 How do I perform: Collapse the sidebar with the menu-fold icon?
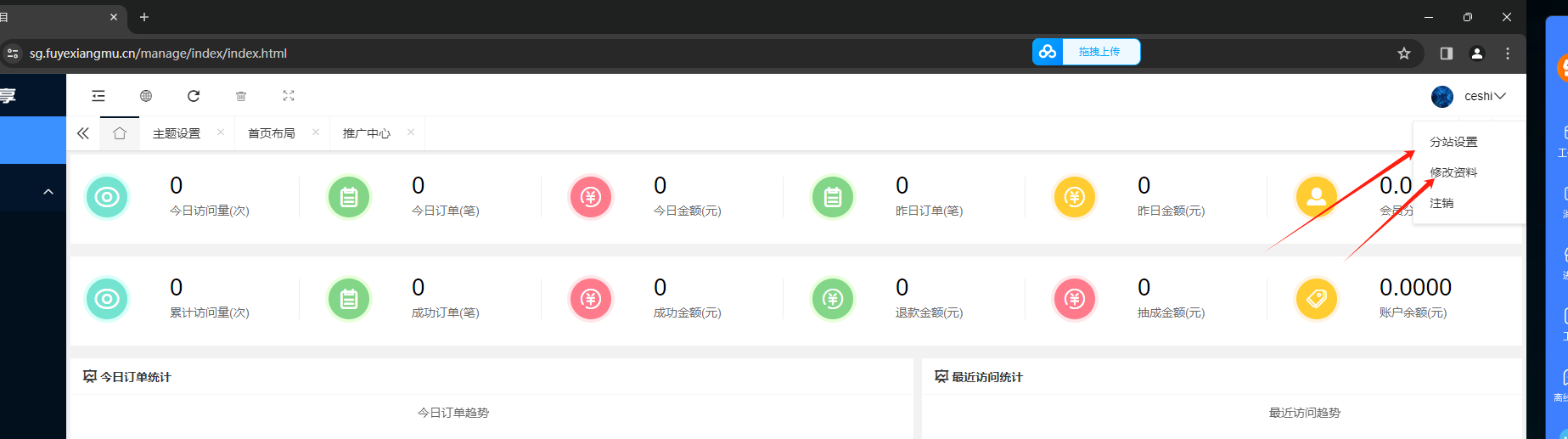pos(98,96)
